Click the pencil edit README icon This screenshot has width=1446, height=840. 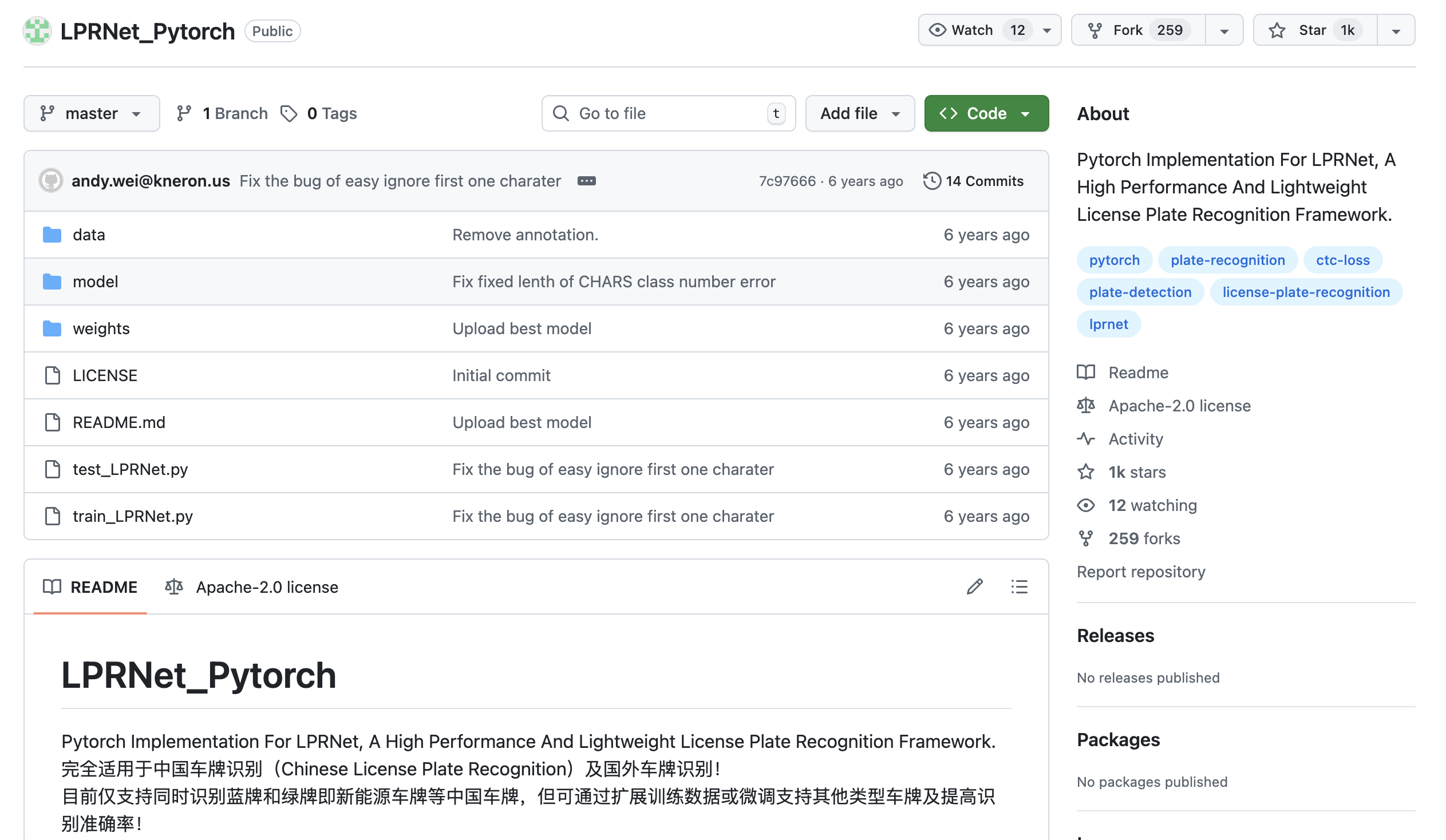coord(974,587)
